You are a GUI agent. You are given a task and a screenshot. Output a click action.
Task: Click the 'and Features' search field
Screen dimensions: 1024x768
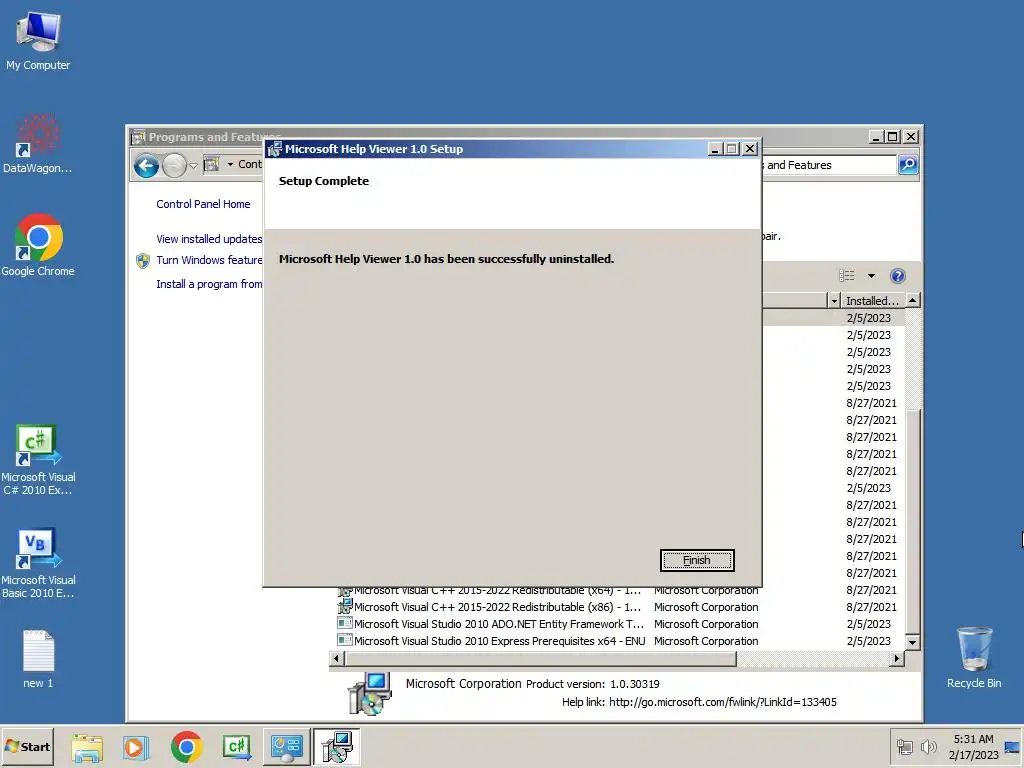point(829,165)
